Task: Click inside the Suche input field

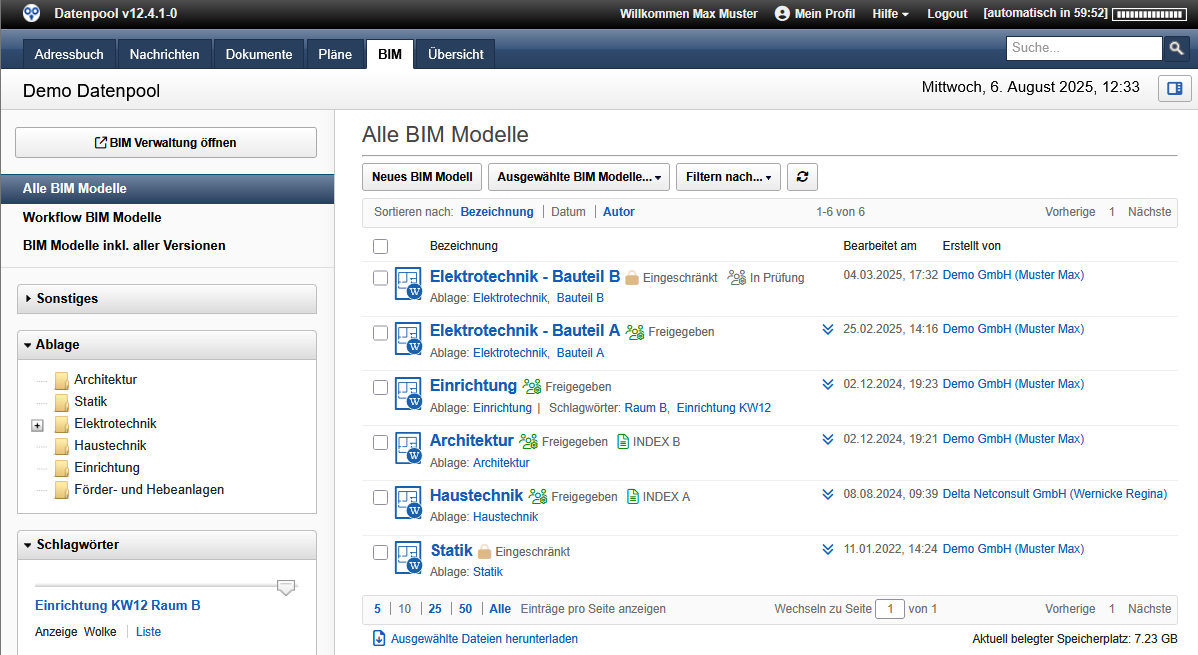Action: [x=1083, y=47]
